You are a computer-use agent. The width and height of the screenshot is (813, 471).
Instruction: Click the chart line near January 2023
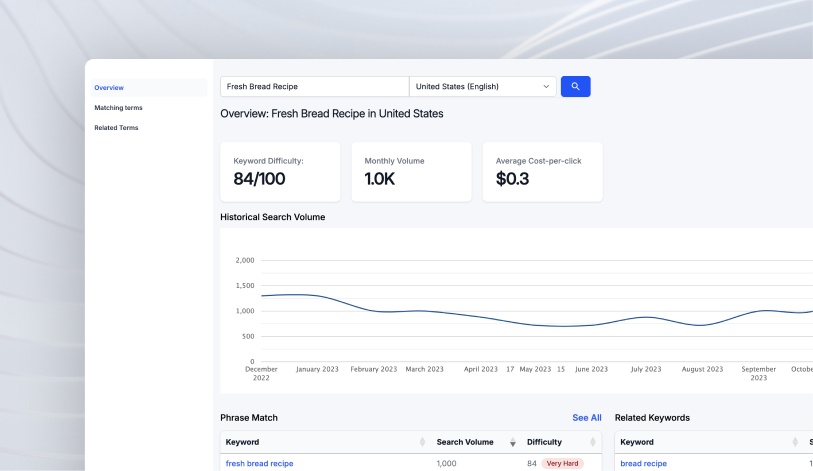[316, 296]
